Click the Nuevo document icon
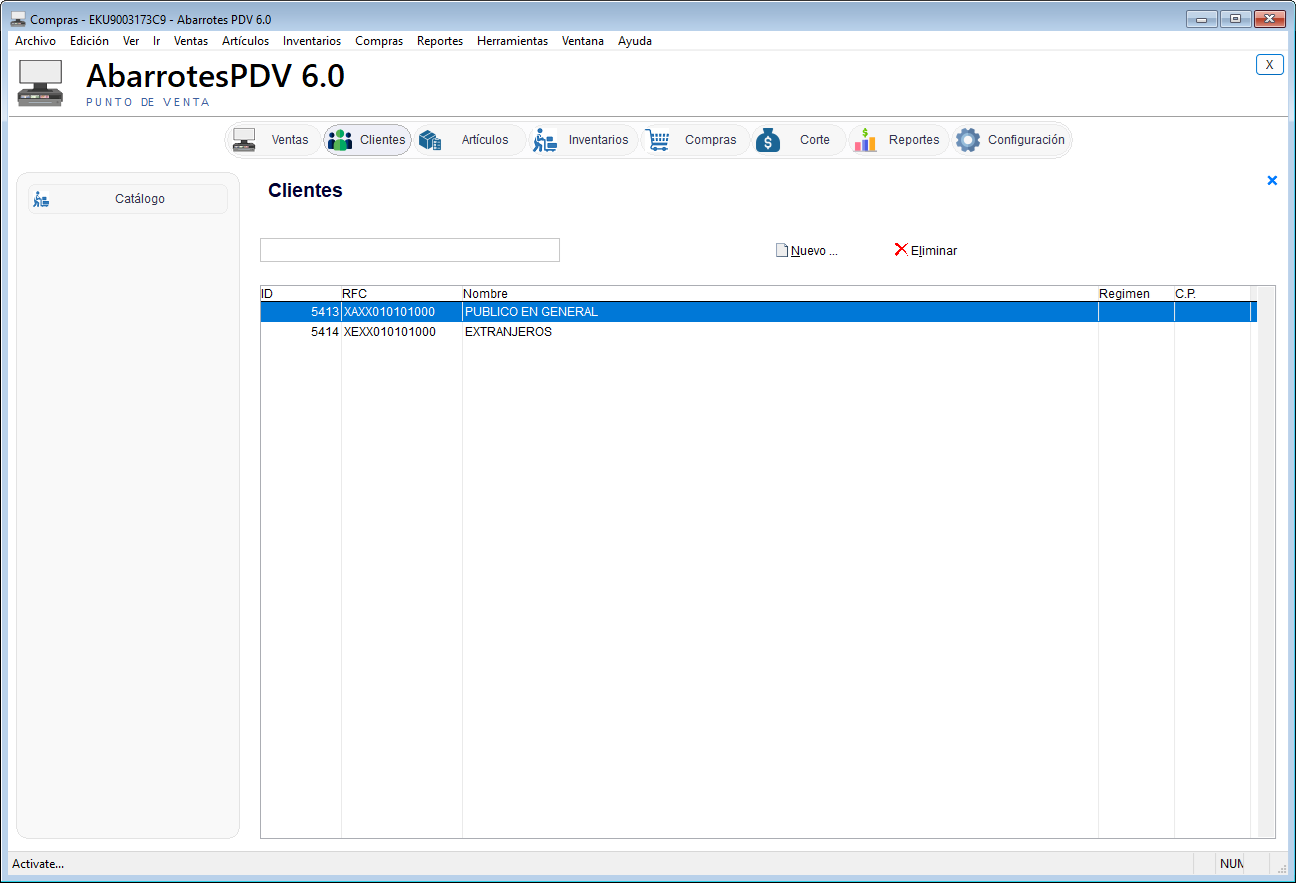 click(x=782, y=251)
